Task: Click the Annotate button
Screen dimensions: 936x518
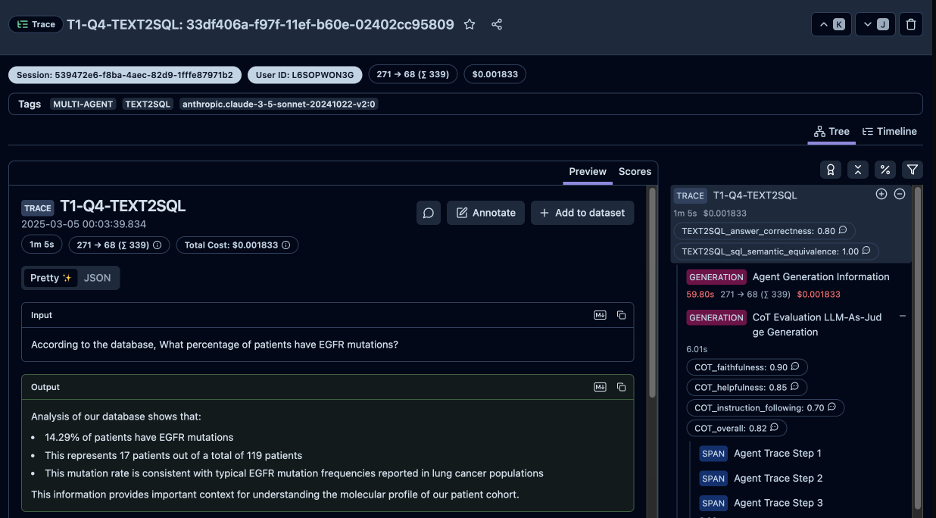Action: click(486, 213)
